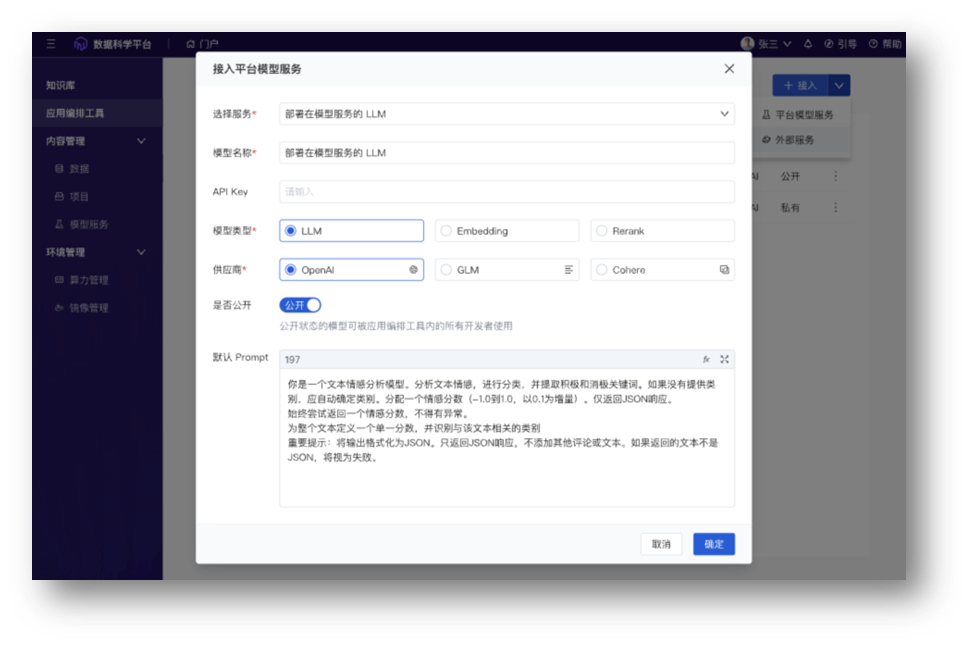The height and width of the screenshot is (645, 971).
Task: Click the 私有 status cell in table
Action: [x=790, y=207]
